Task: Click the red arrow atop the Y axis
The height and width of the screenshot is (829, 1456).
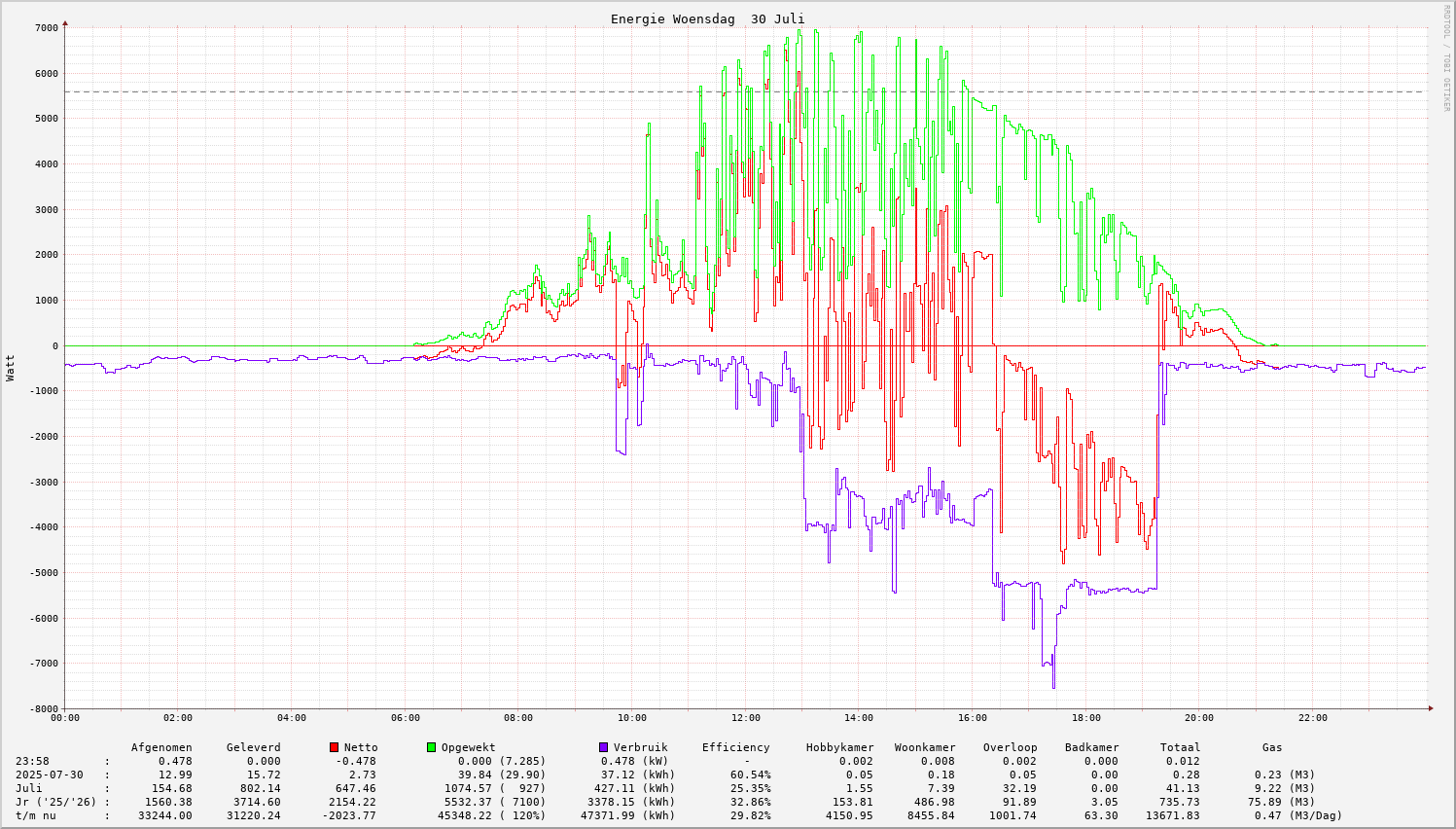Action: (65, 22)
